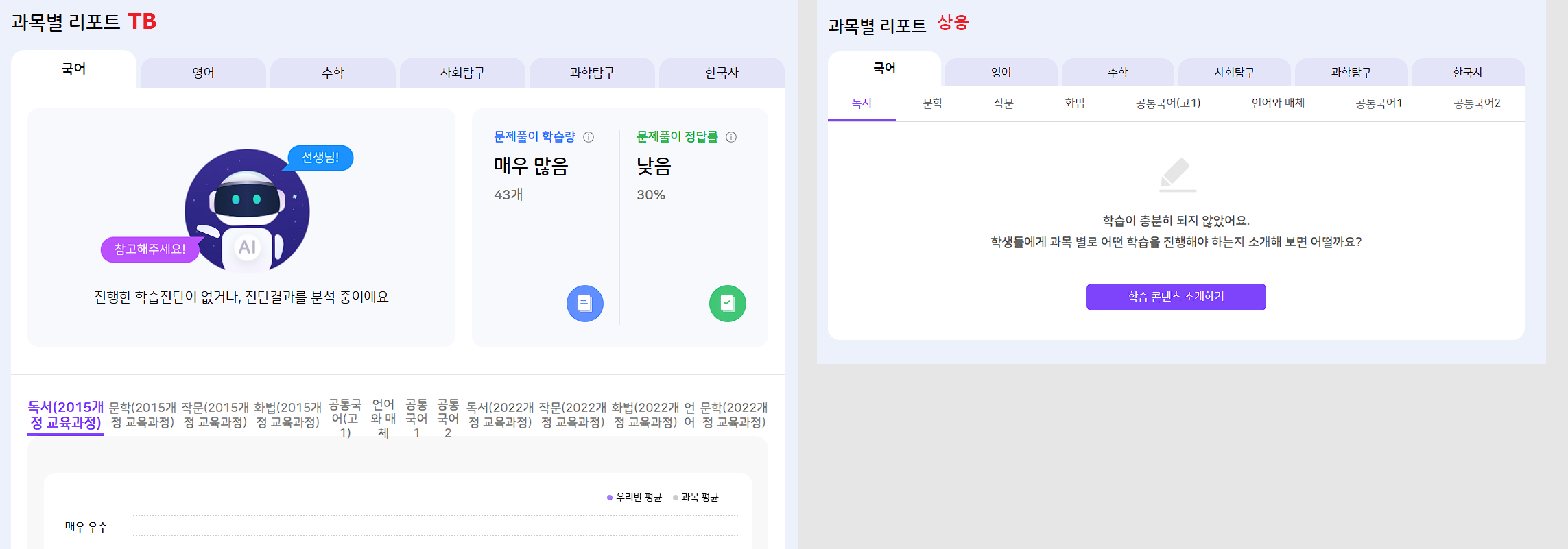Select 사회탐구 tab in TB report
This screenshot has width=1568, height=549.
(462, 73)
